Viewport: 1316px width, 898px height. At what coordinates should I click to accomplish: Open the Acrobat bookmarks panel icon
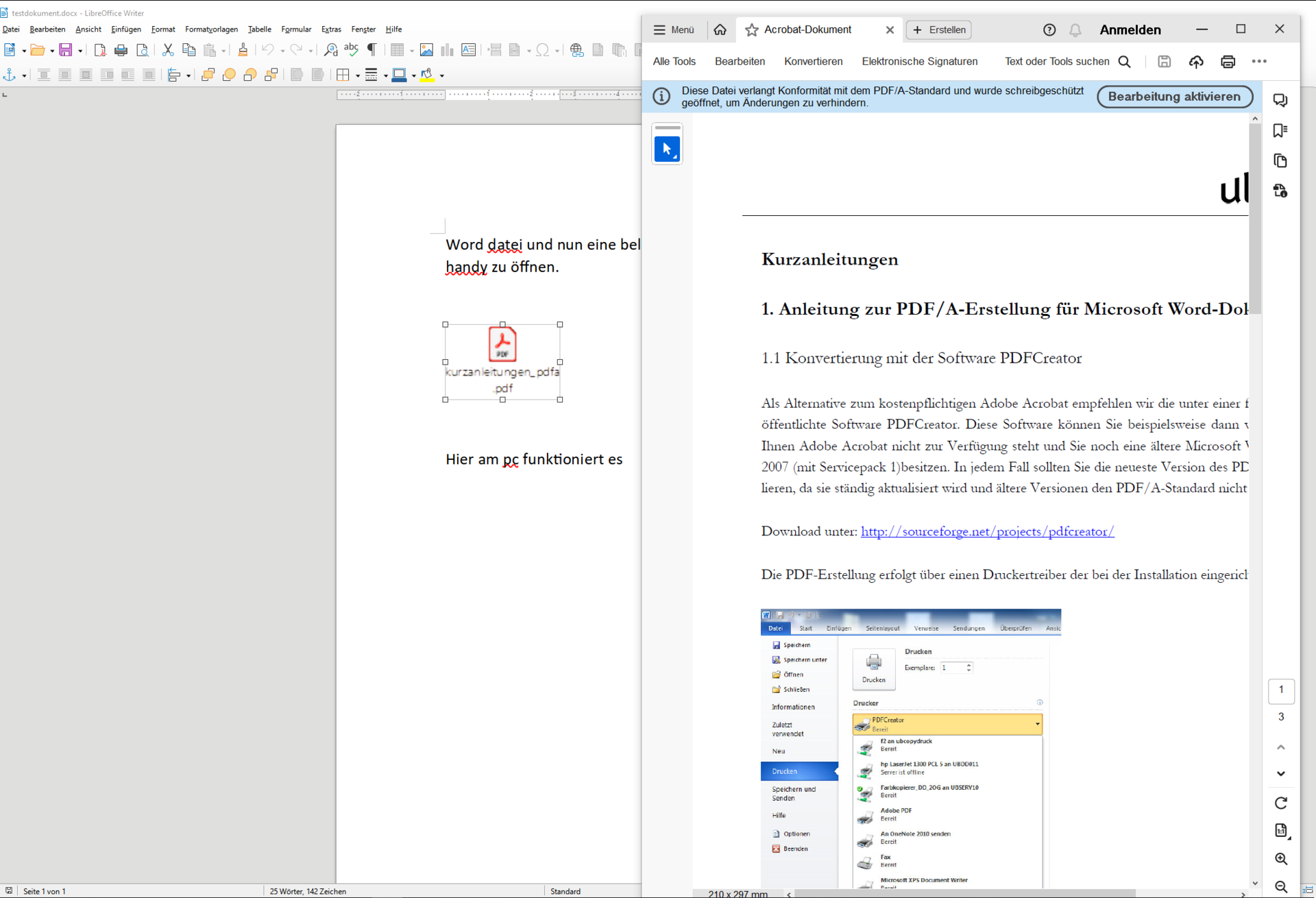pos(1280,131)
